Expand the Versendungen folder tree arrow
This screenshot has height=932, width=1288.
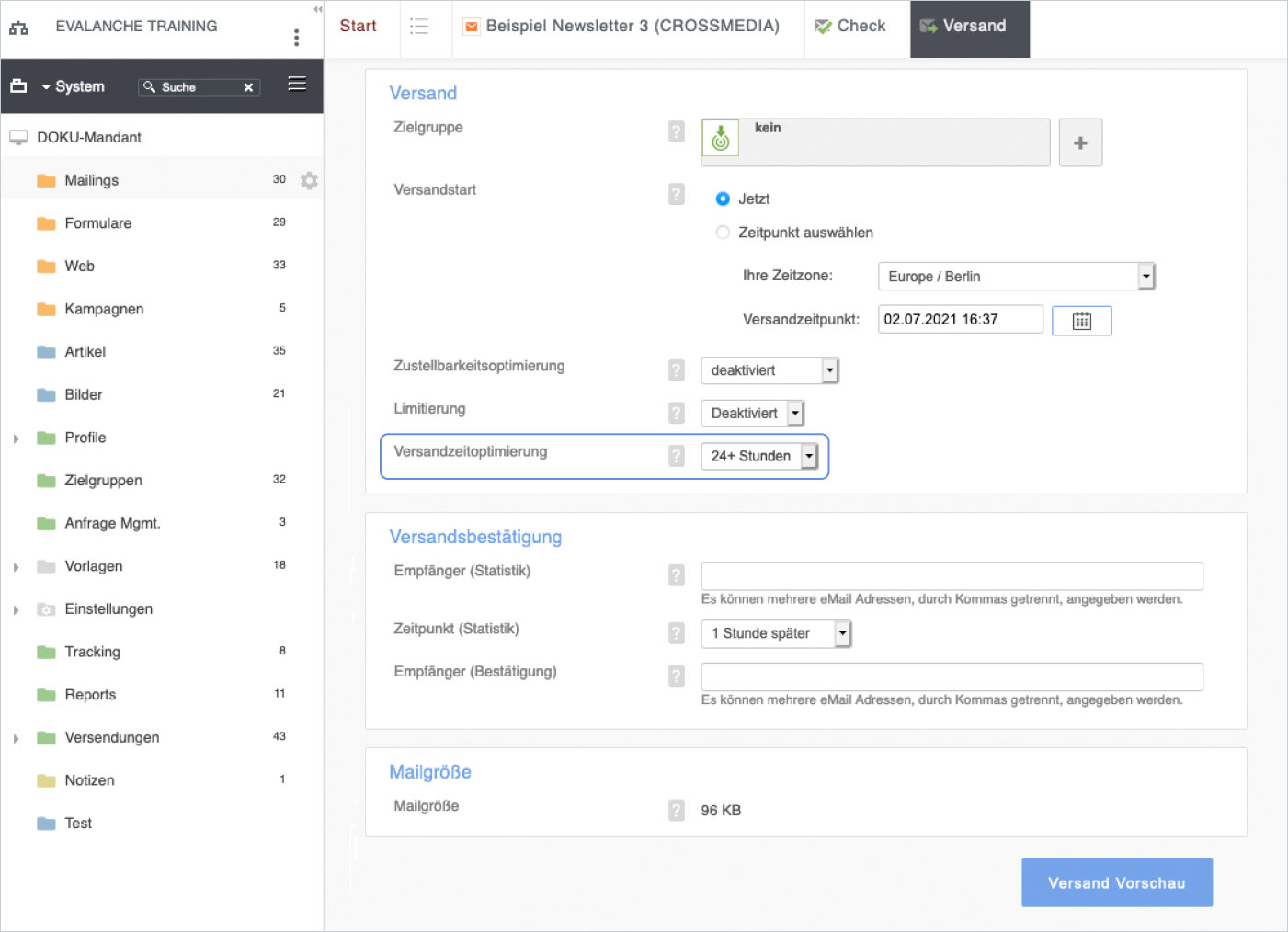pos(17,738)
